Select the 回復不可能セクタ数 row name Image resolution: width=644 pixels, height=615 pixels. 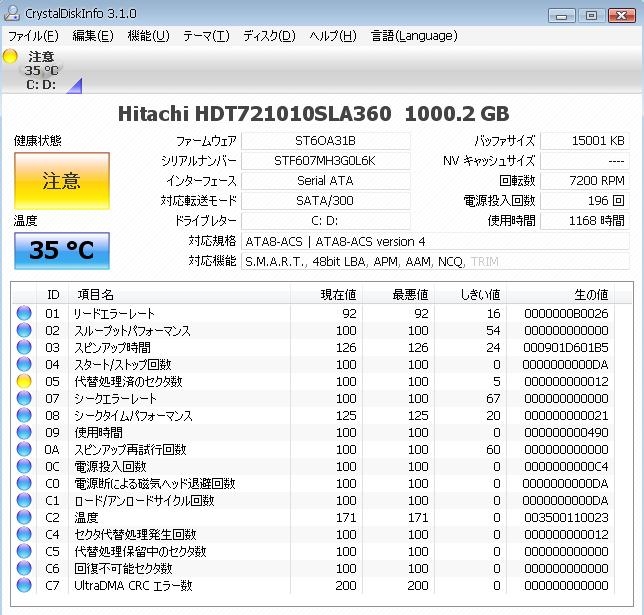point(123,569)
